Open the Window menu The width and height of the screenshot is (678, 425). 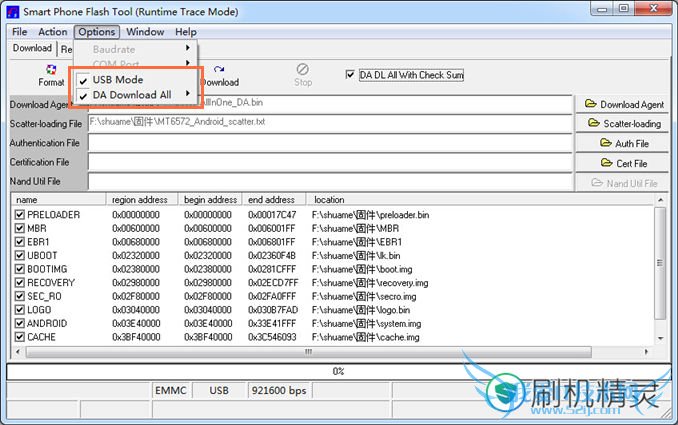tap(145, 32)
